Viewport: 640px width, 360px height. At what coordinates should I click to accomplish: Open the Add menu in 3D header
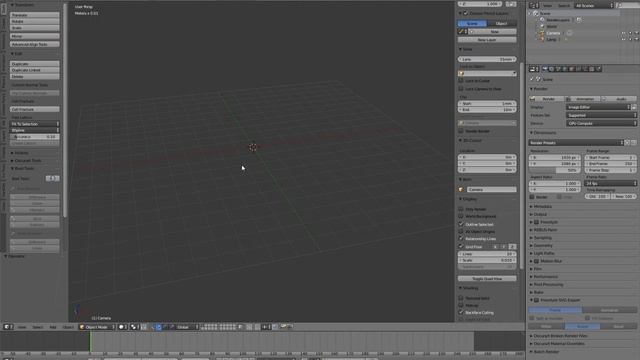[53, 327]
